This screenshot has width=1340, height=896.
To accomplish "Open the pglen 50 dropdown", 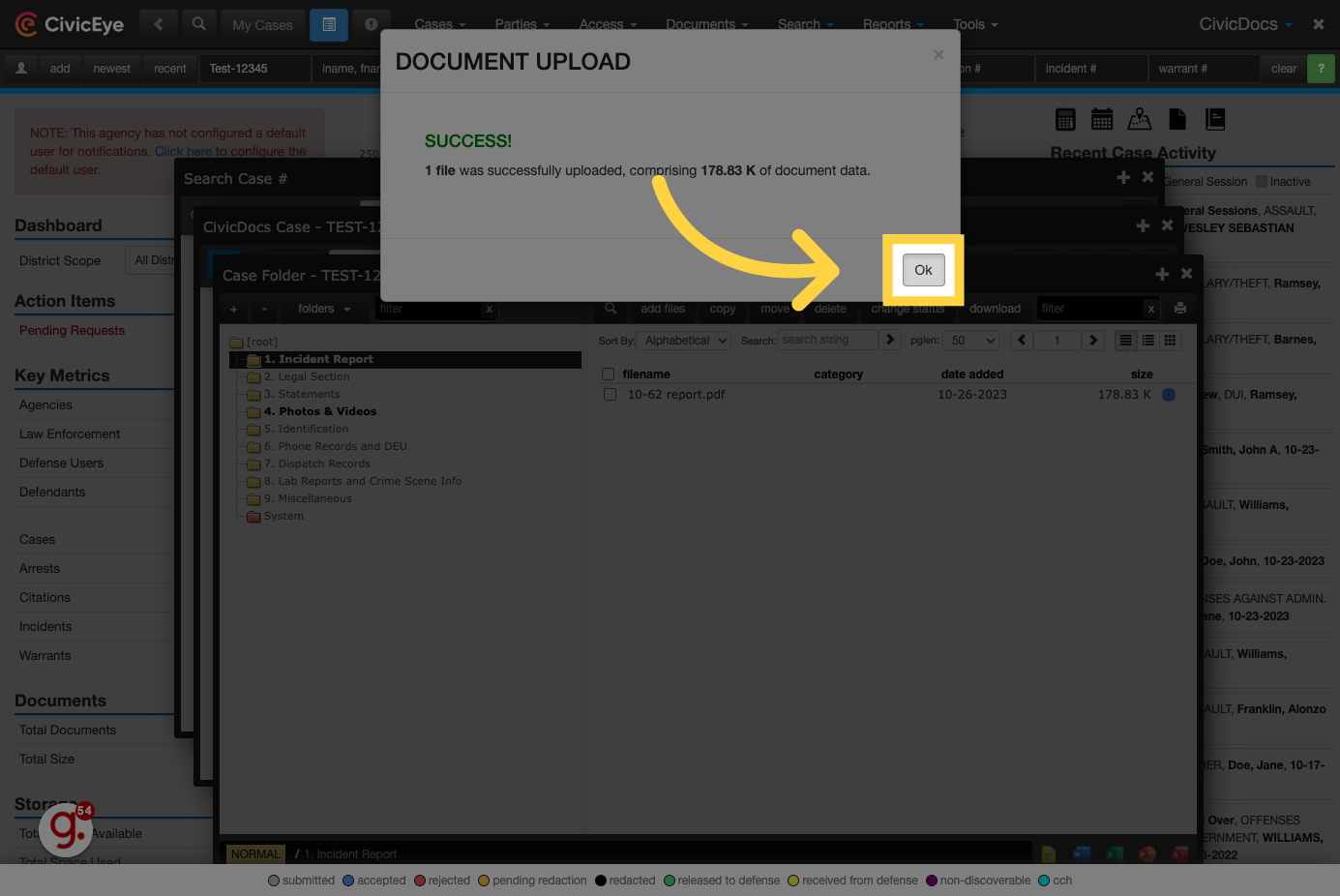I will (971, 341).
